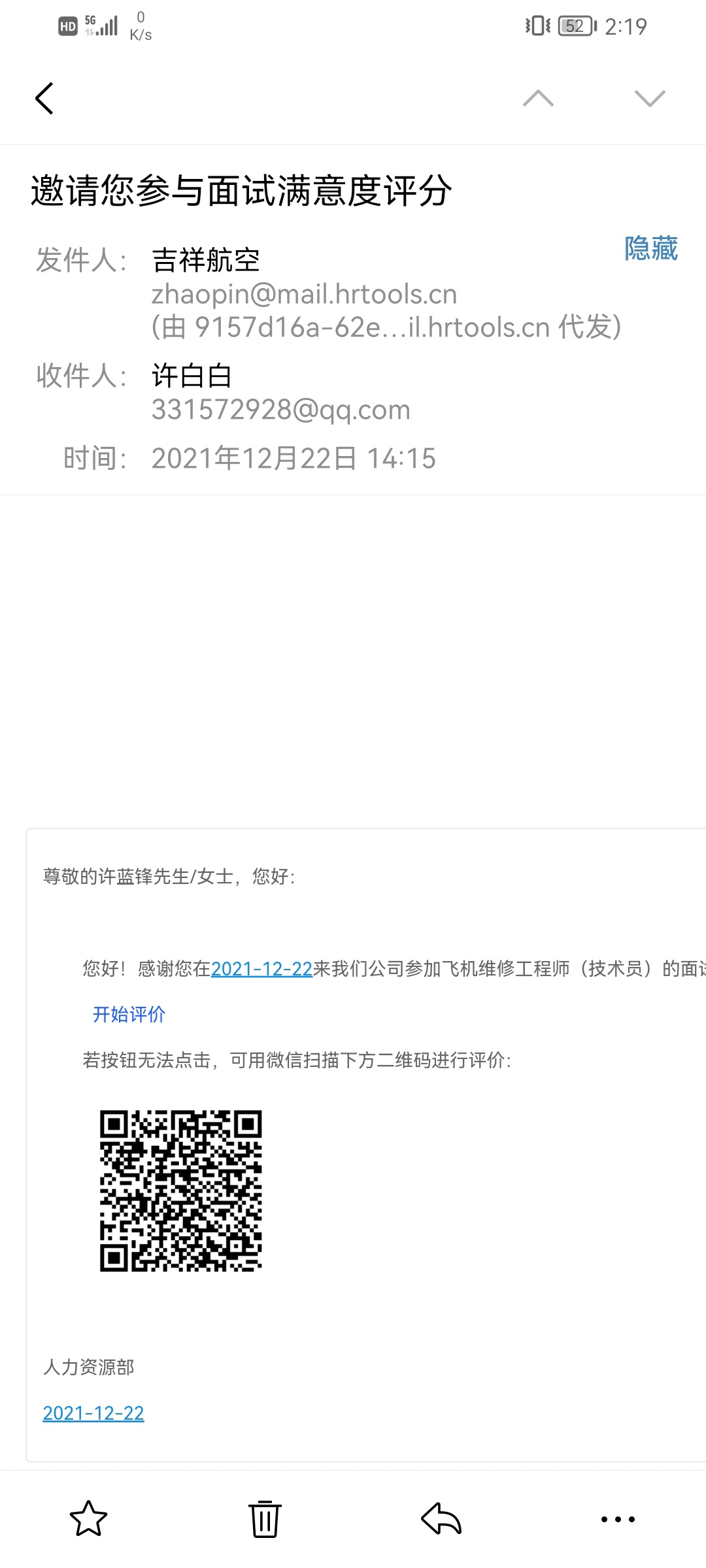Open the 2021-12-22 date link under 人力资源部

coord(93,1413)
